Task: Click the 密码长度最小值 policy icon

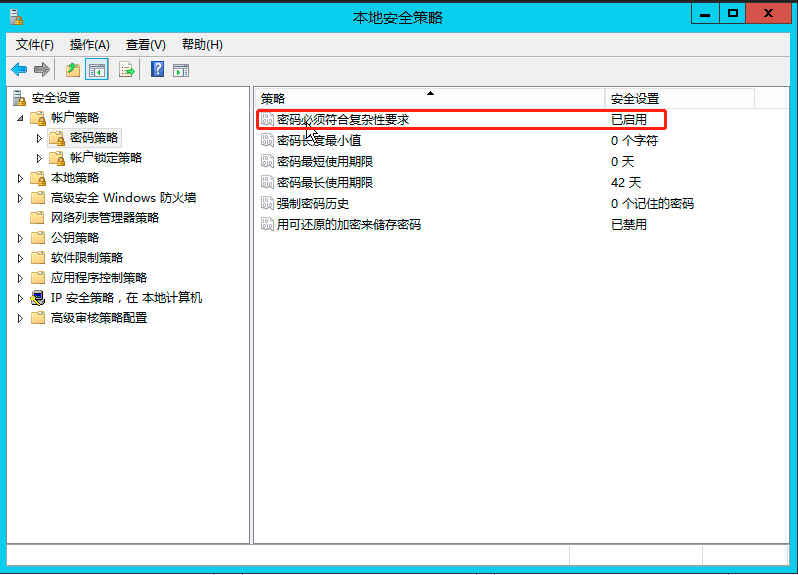Action: point(267,140)
